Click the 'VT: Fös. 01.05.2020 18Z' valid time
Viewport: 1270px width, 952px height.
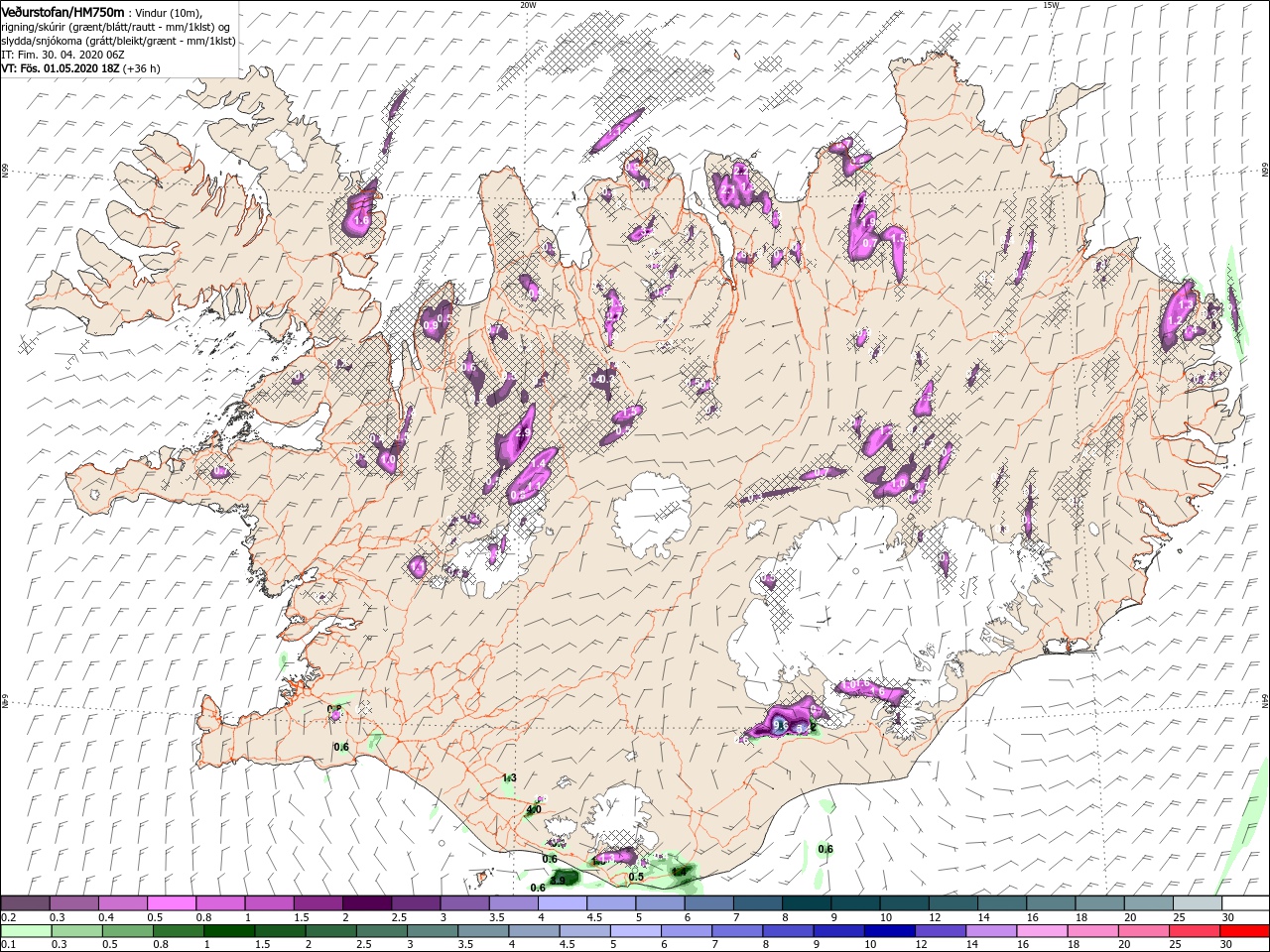tap(61, 68)
